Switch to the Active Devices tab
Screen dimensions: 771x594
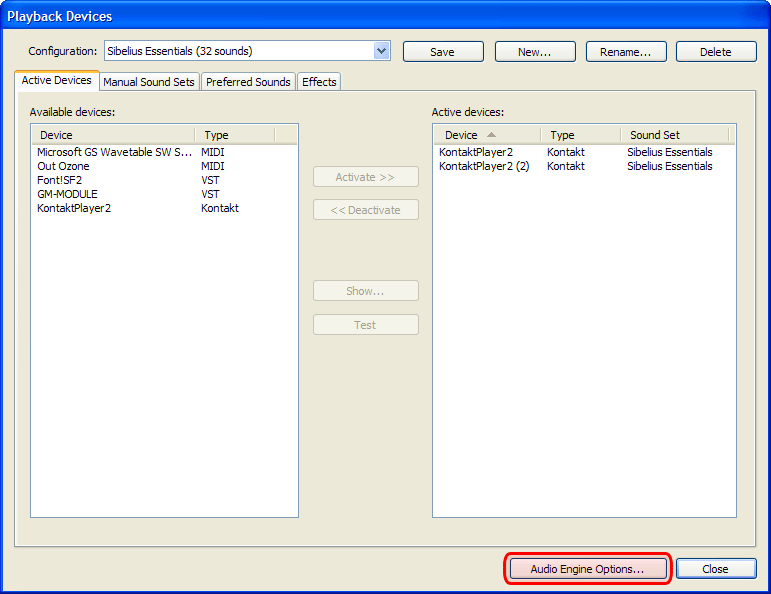[x=57, y=80]
